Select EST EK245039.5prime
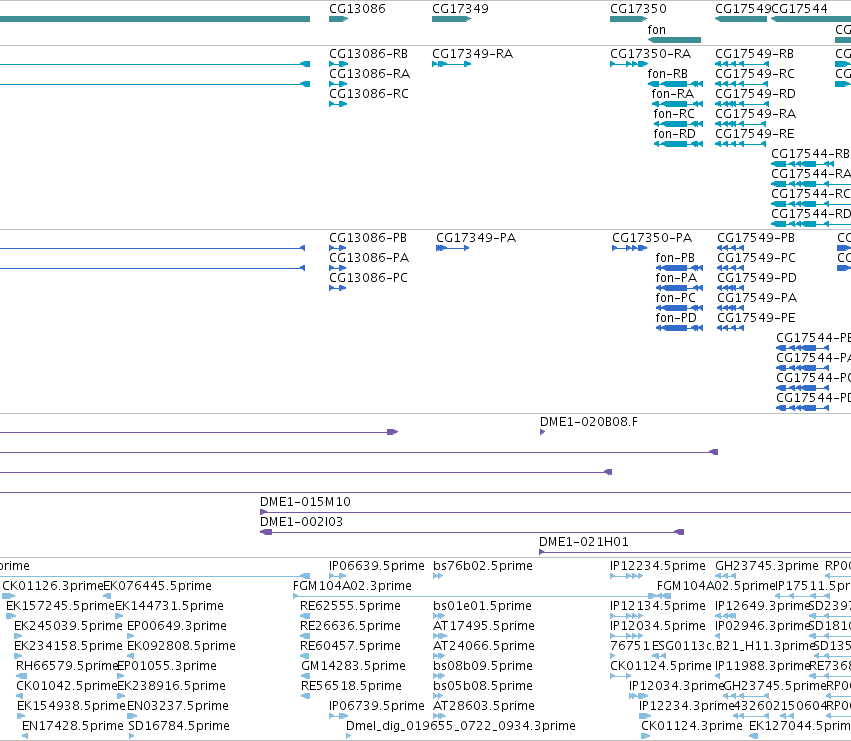The width and height of the screenshot is (851, 741). tap(68, 626)
